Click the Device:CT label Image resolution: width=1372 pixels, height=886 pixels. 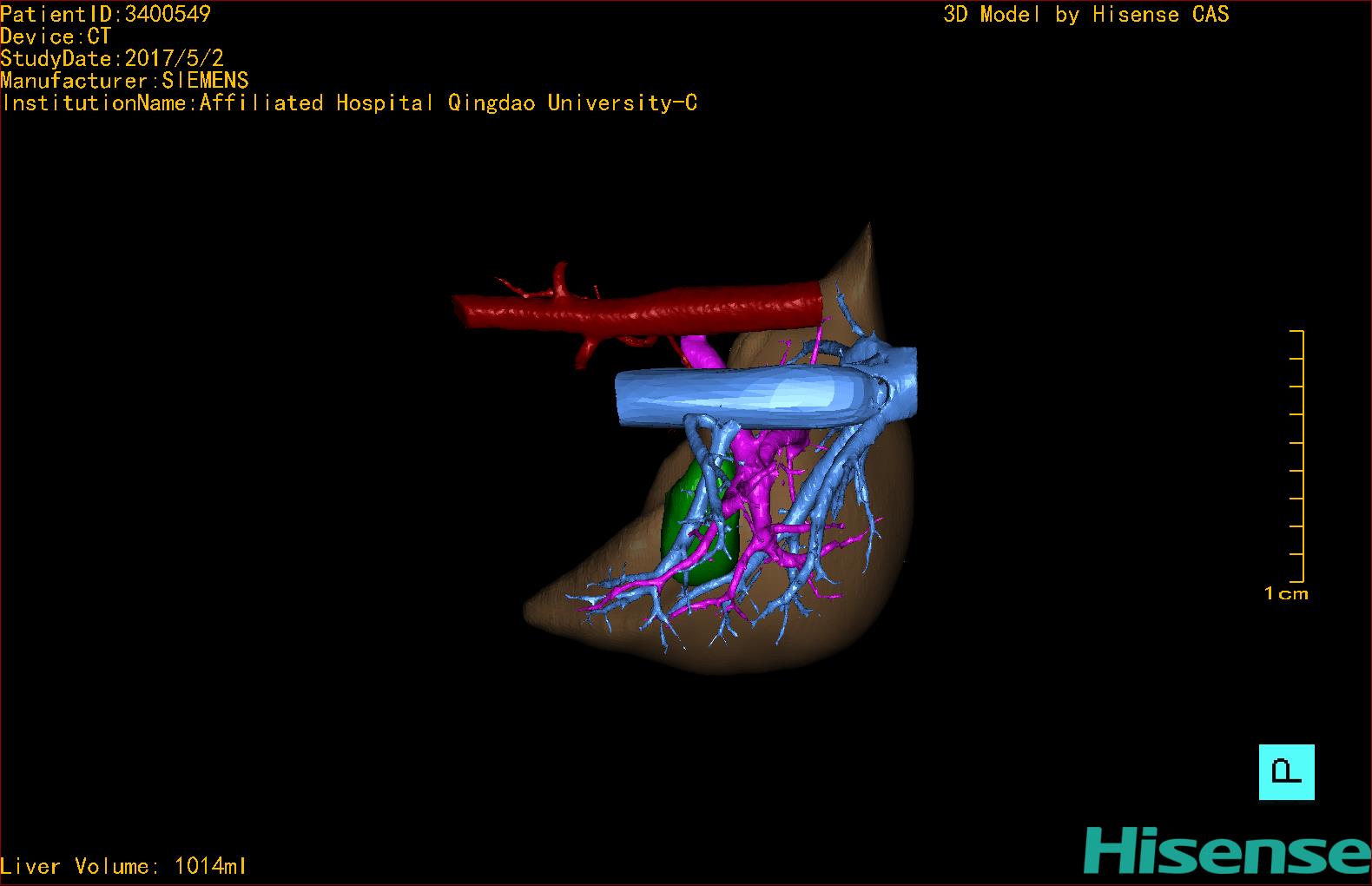56,36
